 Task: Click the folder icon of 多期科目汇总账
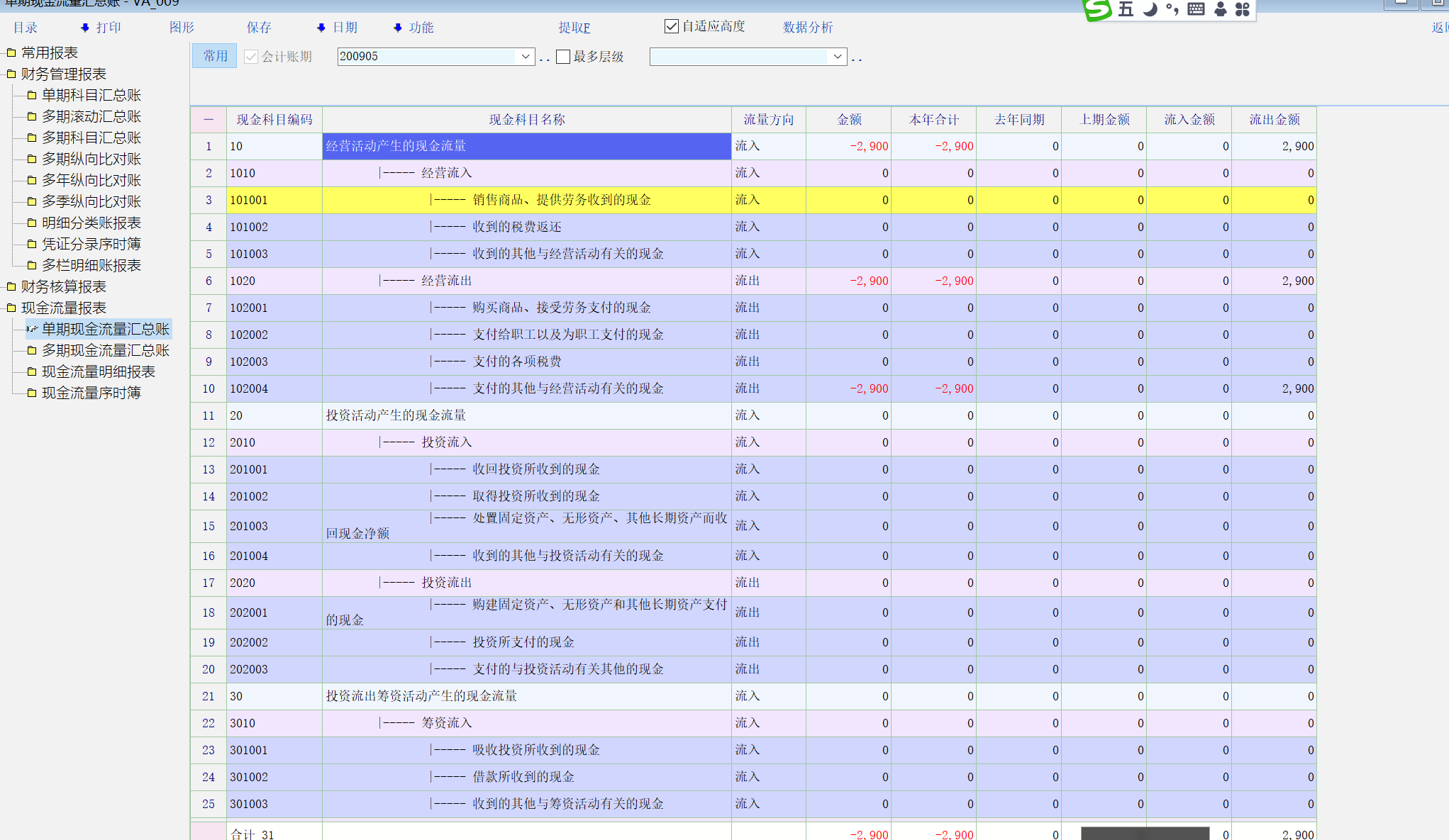[x=32, y=138]
